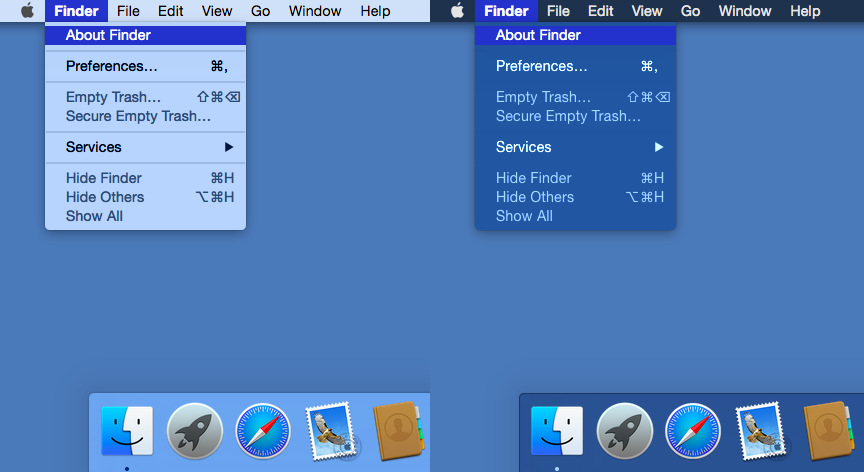Open Finder from the dark Dock

pyautogui.click(x=557, y=431)
